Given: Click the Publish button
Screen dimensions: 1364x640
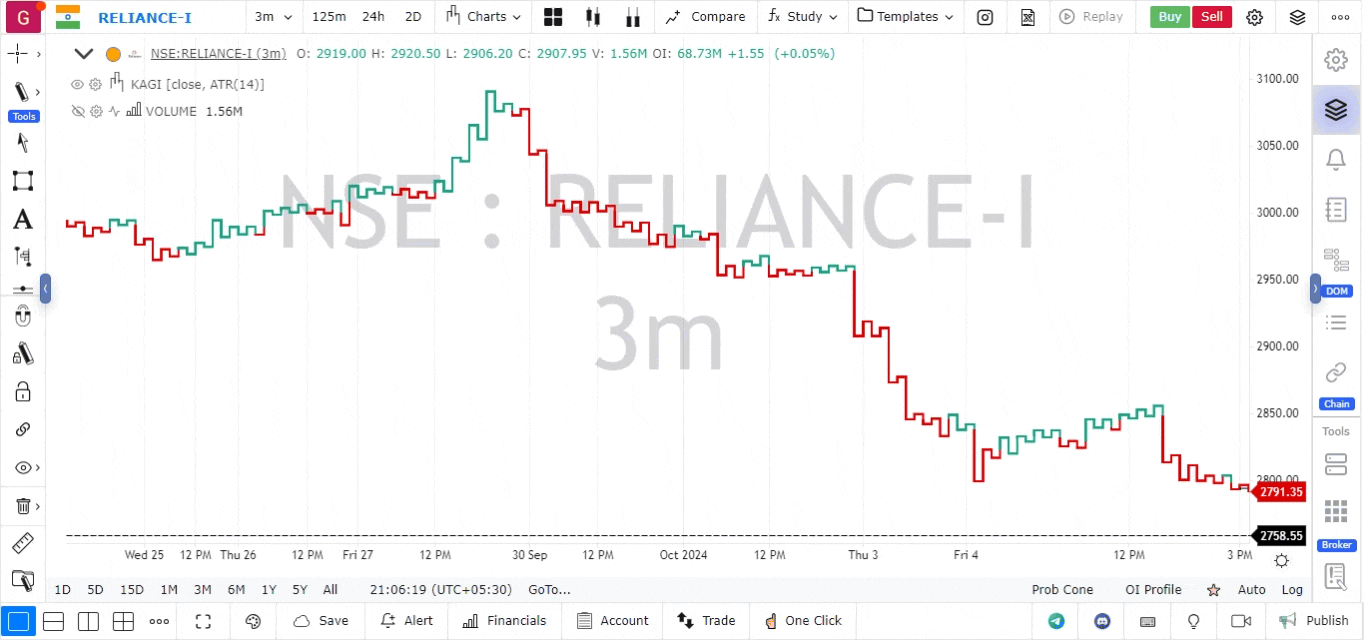Looking at the screenshot, I should click(x=1318, y=621).
